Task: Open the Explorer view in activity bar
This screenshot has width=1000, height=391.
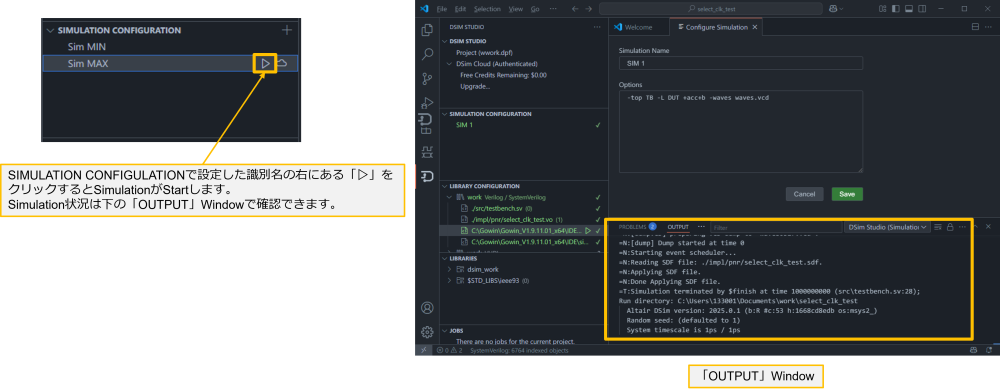Action: 428,29
